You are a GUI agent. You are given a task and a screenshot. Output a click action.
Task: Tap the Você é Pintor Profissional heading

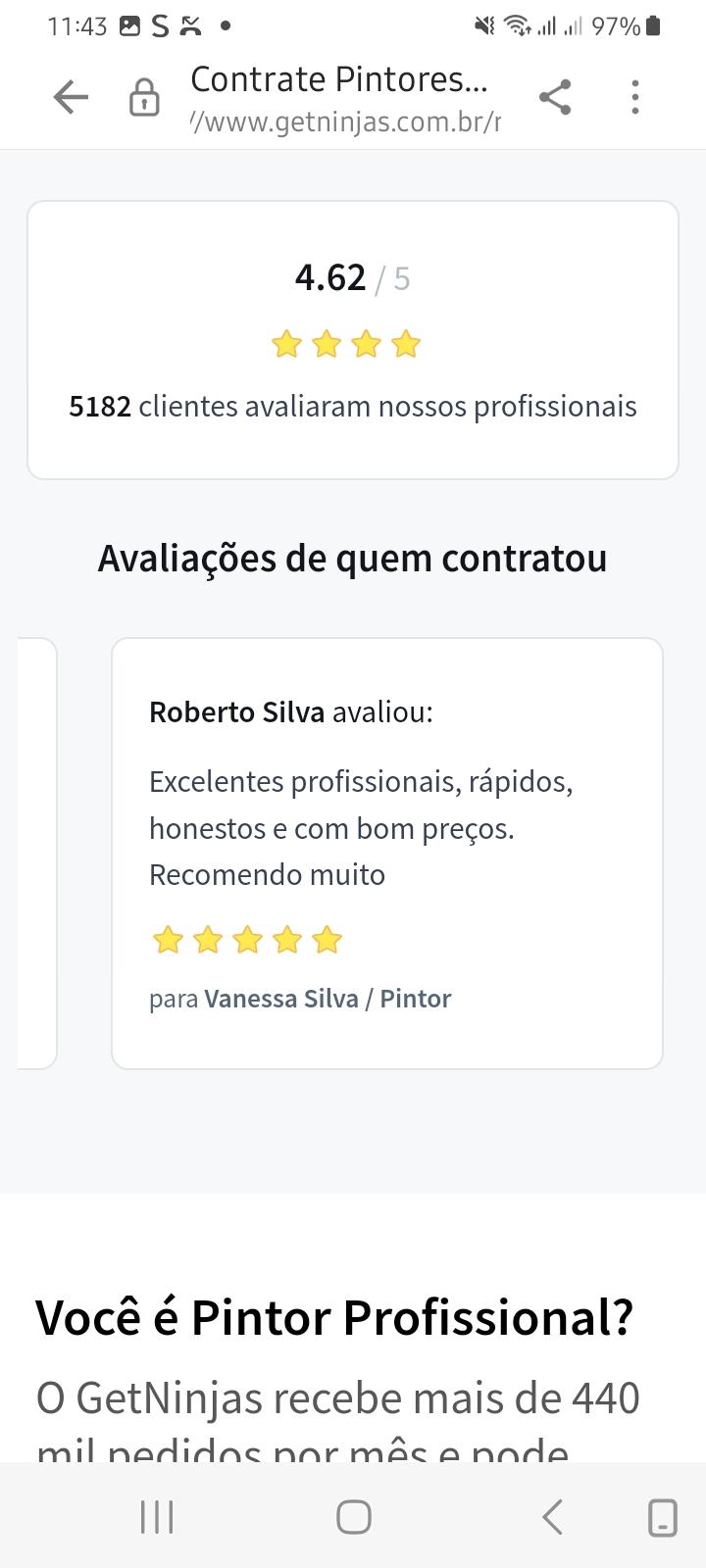point(334,1318)
